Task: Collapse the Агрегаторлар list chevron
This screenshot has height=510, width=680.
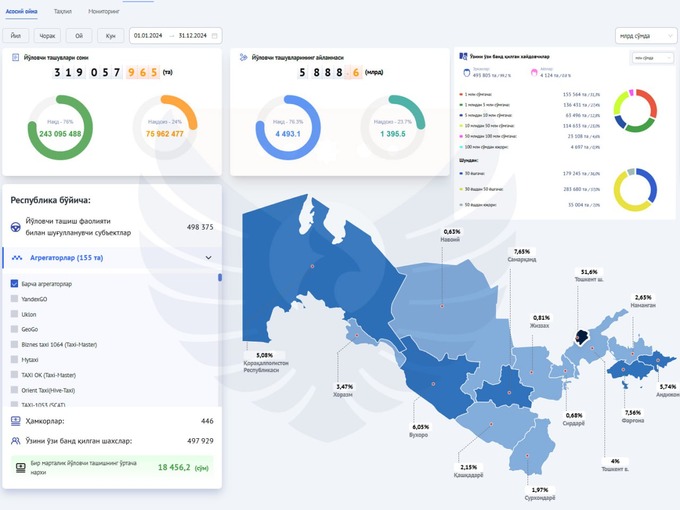Action: point(208,257)
